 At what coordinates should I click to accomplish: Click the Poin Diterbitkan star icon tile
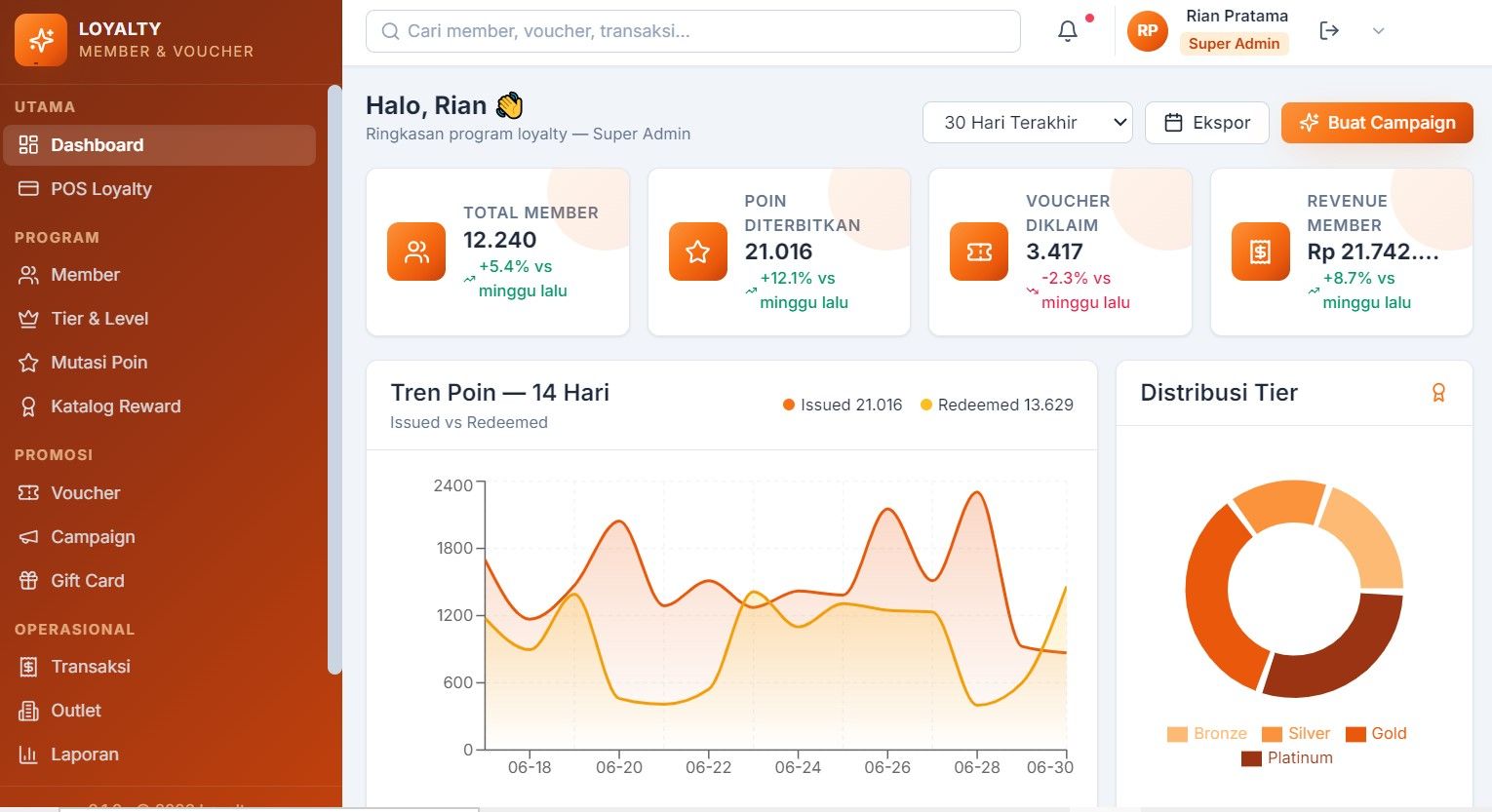click(698, 251)
